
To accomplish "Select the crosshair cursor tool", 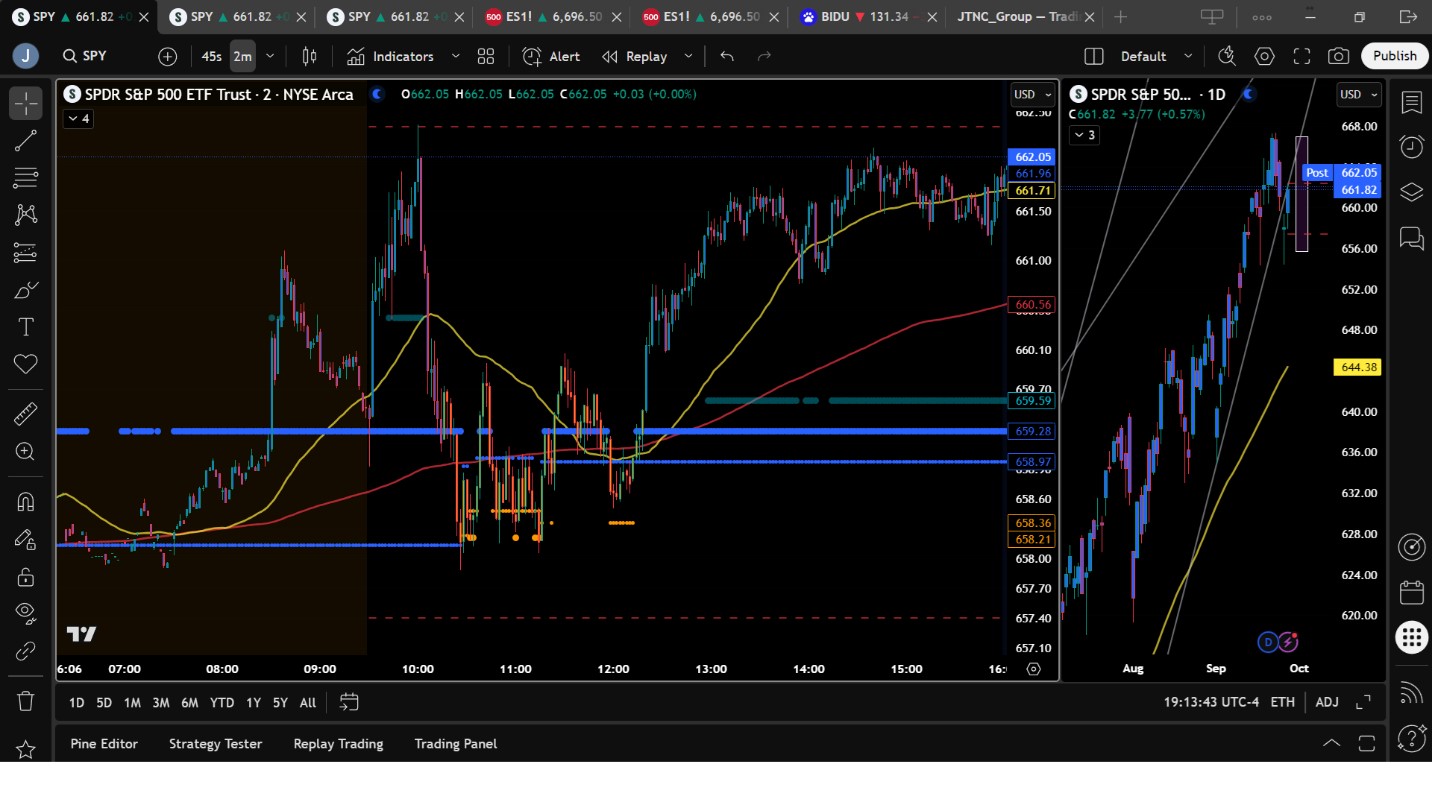I will tap(26, 103).
